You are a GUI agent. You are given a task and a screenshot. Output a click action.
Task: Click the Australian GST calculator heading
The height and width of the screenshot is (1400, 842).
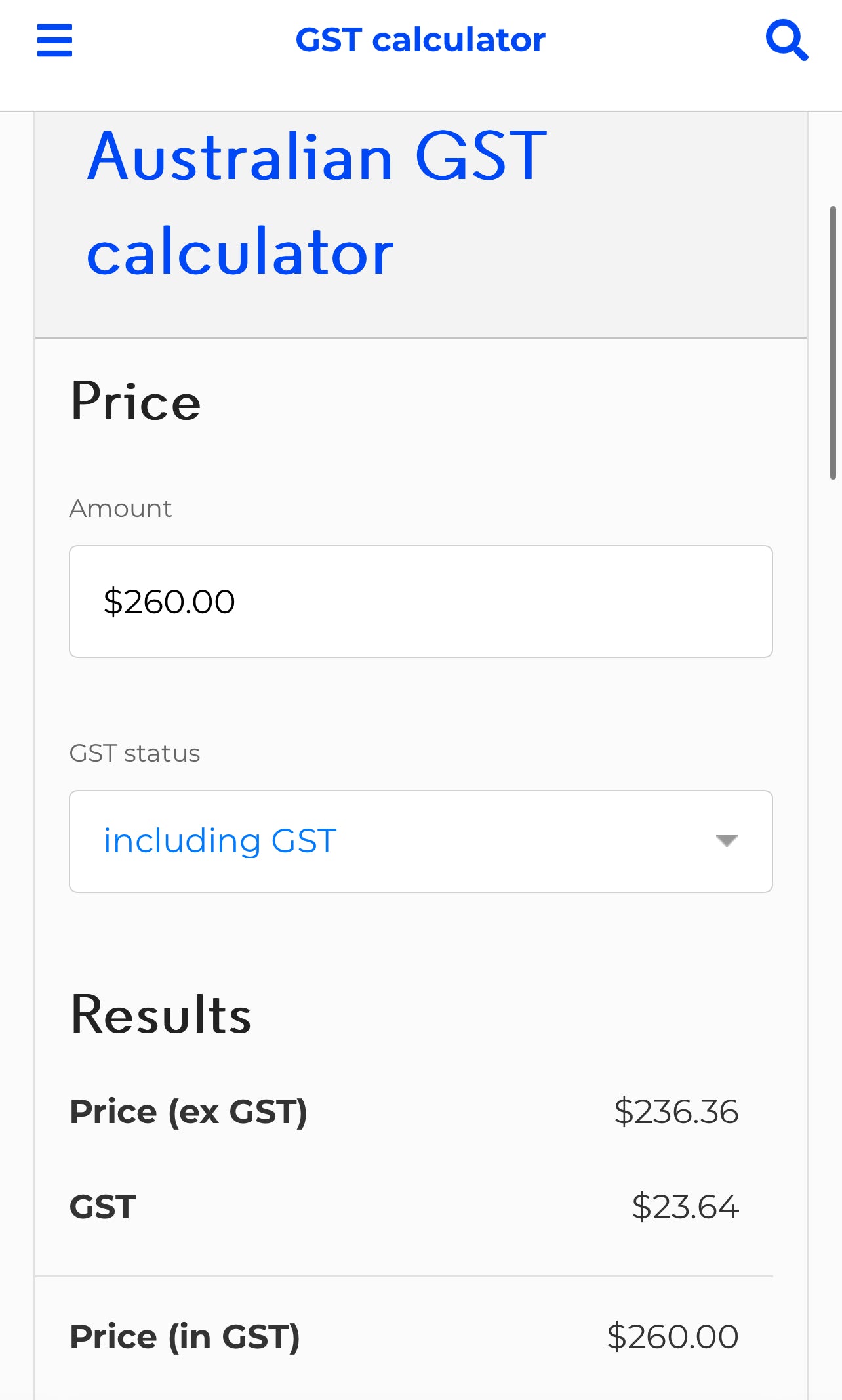[317, 203]
